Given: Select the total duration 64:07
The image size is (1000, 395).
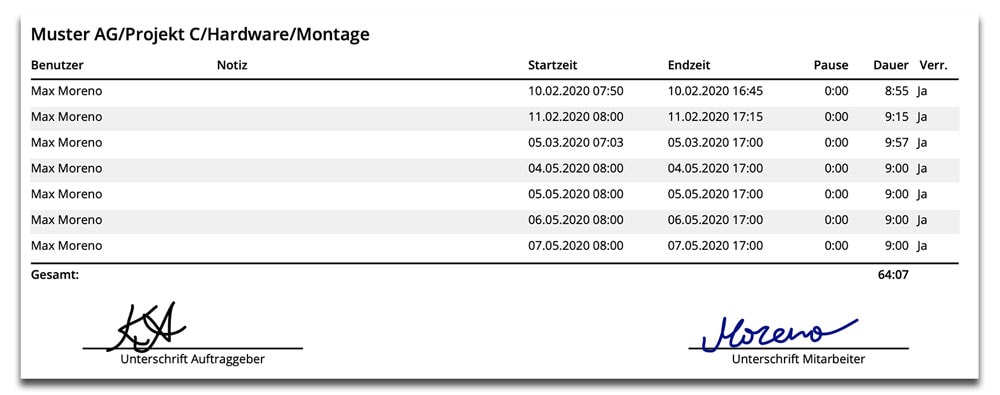Looking at the screenshot, I should tap(893, 275).
